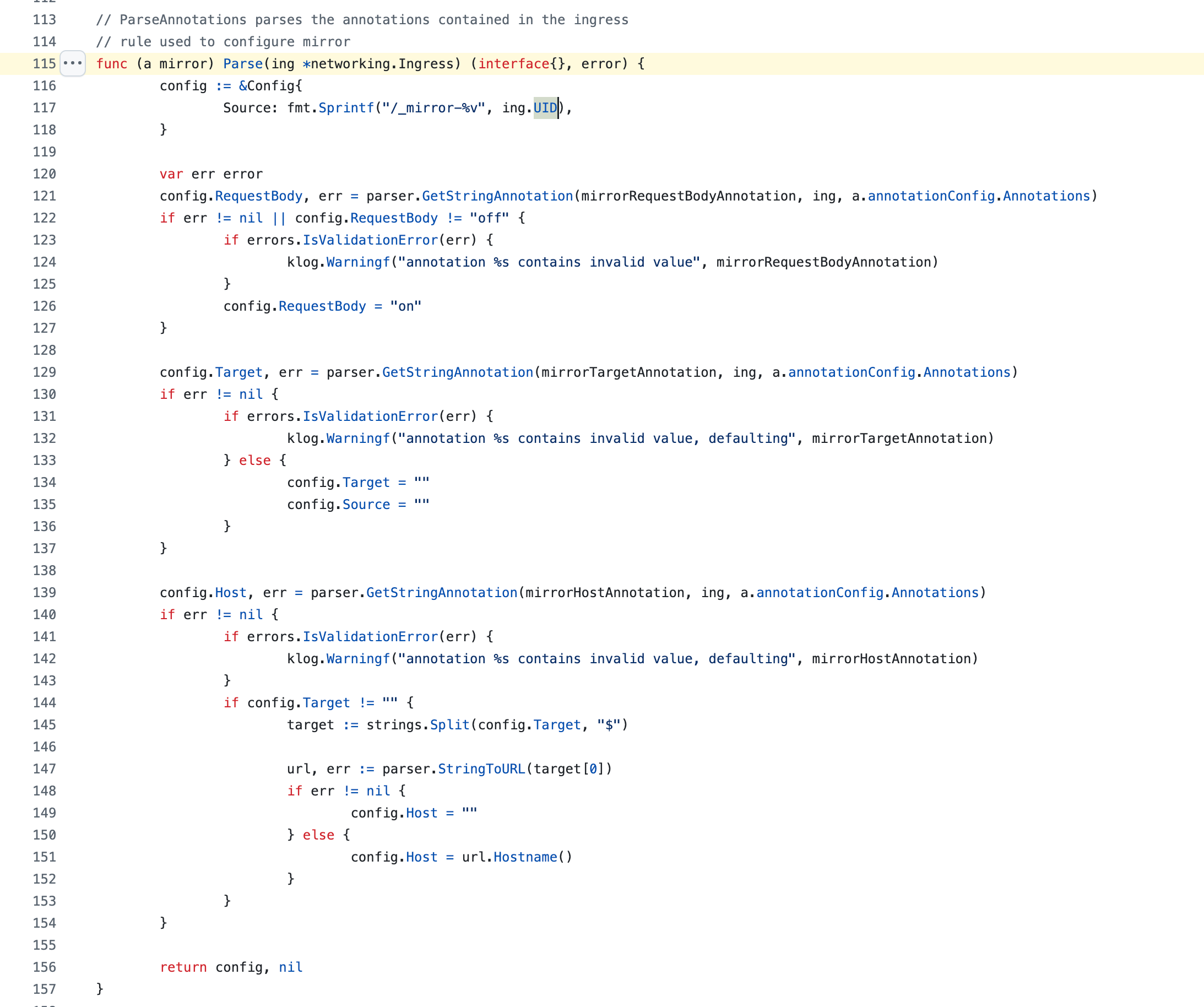Screen dimensions: 1204x1007
Task: Click Warningf on line 132
Action: click(358, 438)
